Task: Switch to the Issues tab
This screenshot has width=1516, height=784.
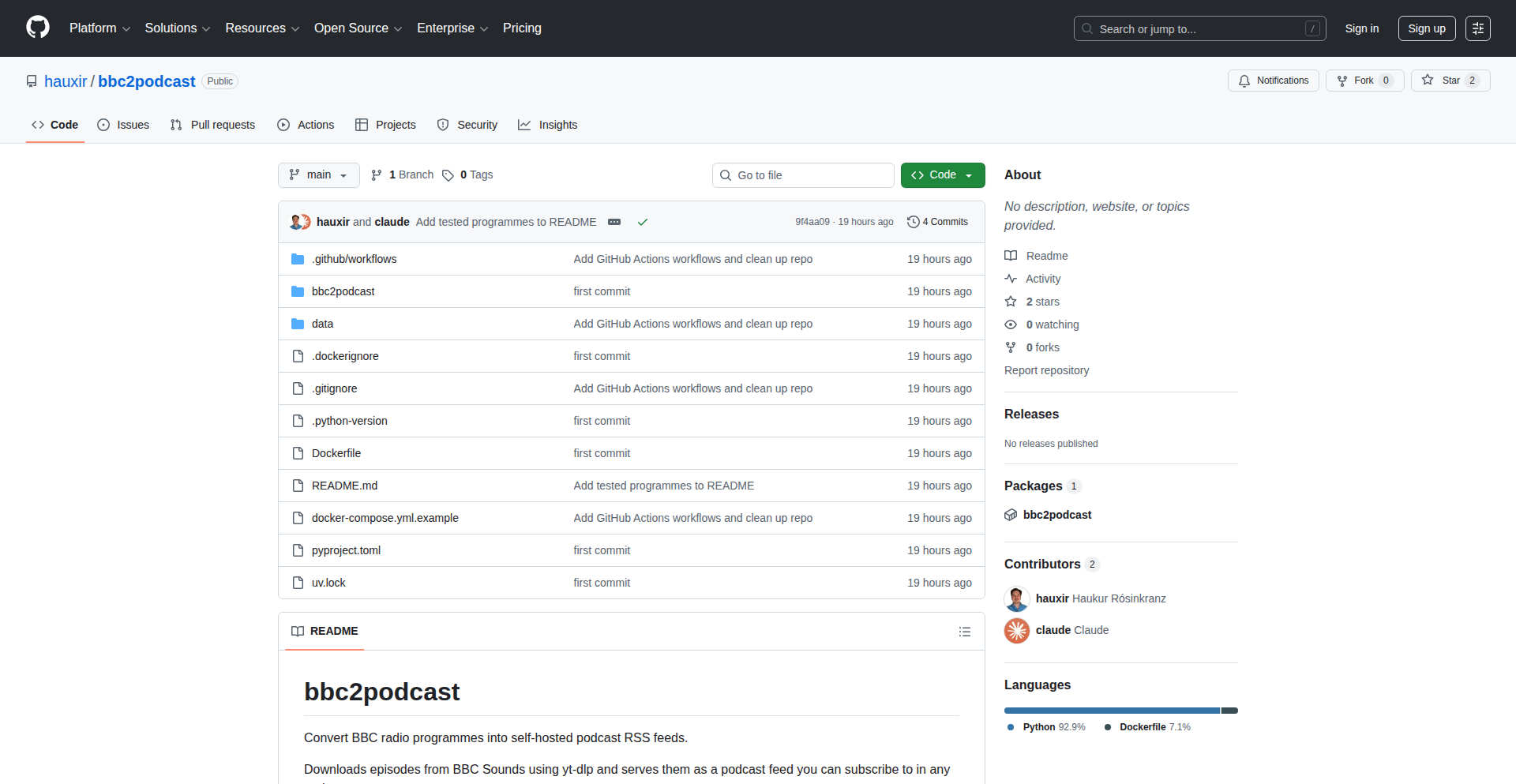Action: pyautogui.click(x=123, y=125)
